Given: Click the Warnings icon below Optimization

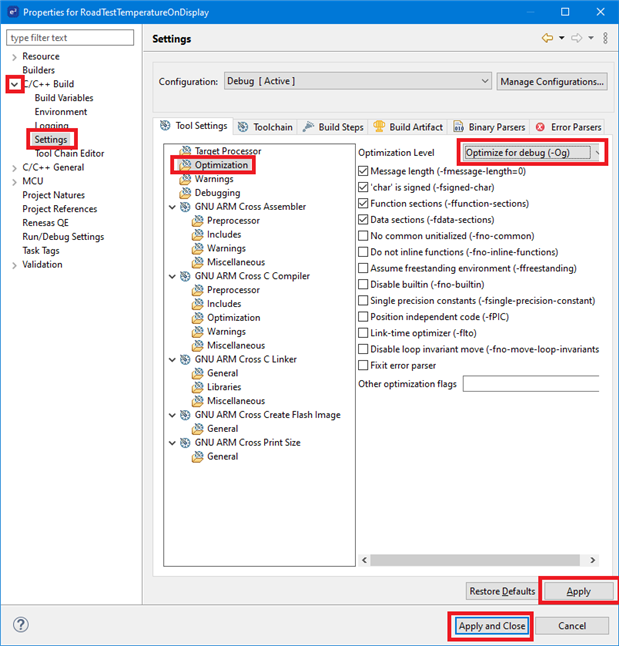Looking at the screenshot, I should 185,179.
